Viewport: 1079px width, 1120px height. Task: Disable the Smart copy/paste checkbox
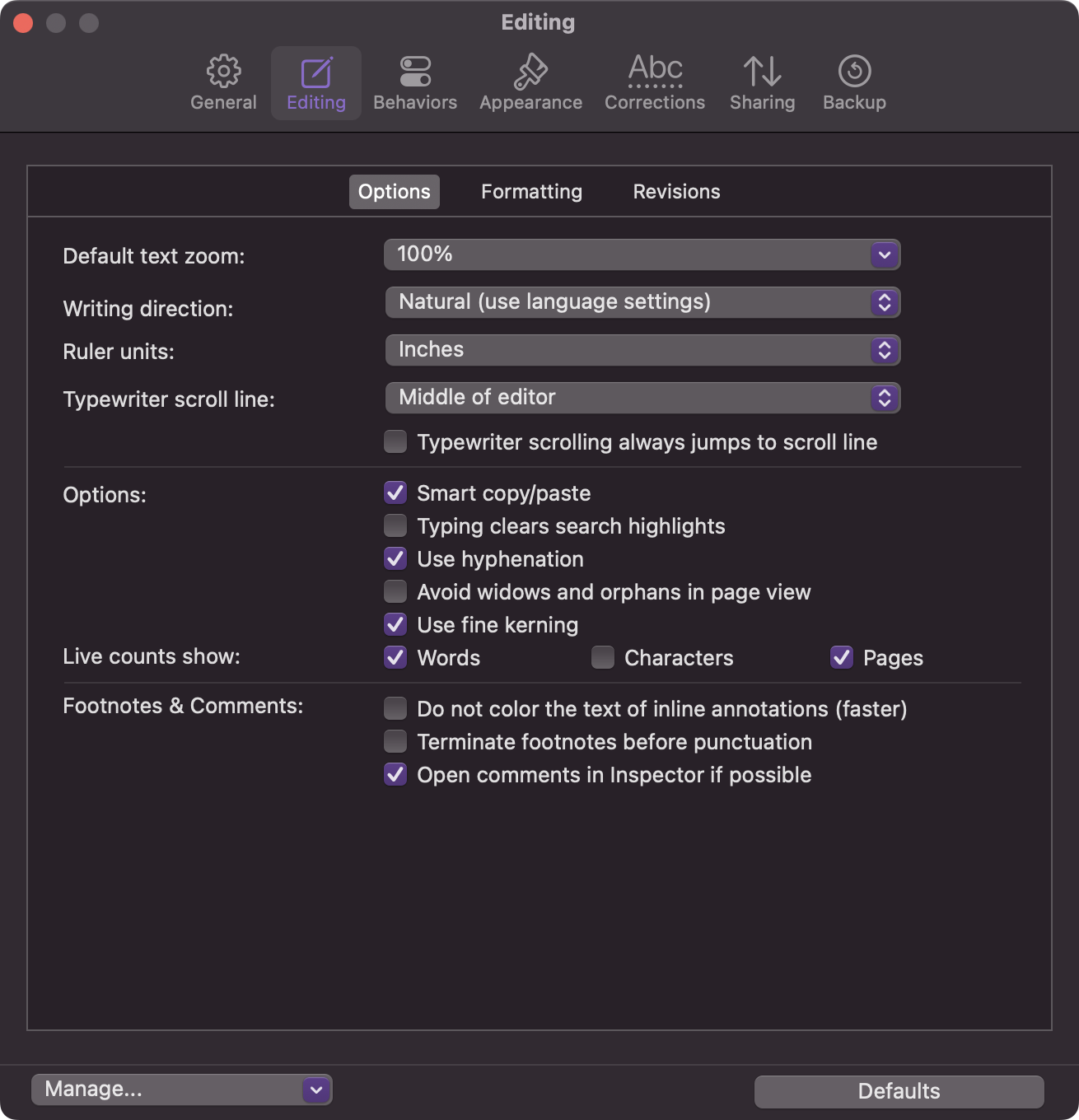point(396,493)
